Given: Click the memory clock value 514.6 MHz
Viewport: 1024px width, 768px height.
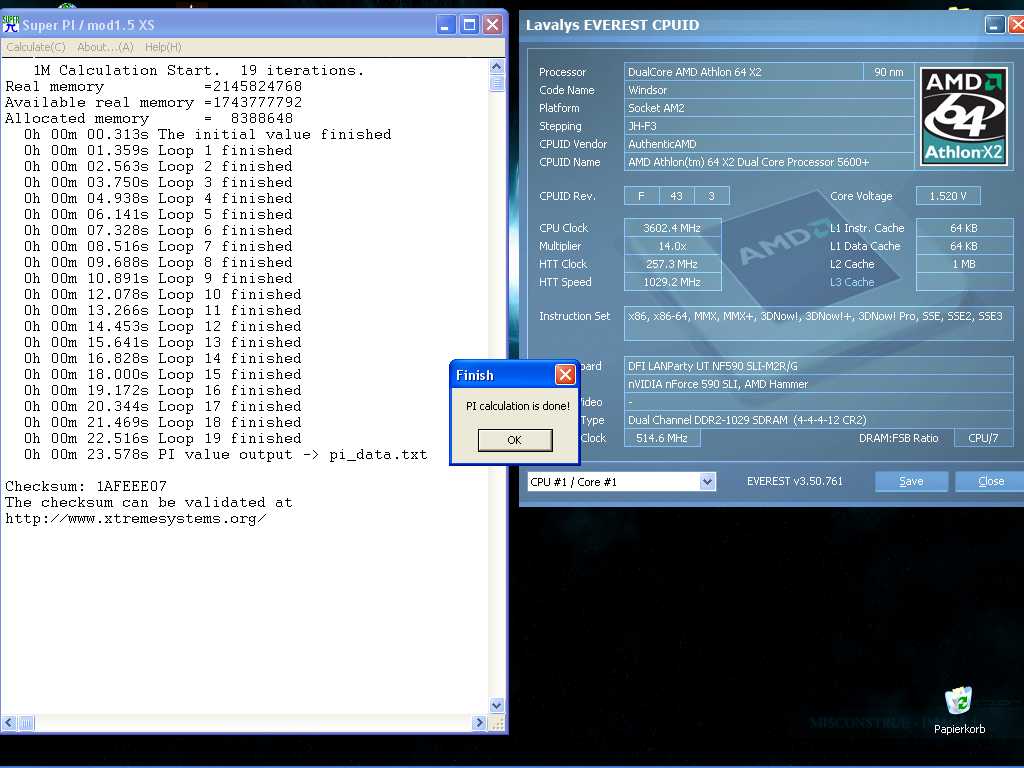Looking at the screenshot, I should coord(662,438).
